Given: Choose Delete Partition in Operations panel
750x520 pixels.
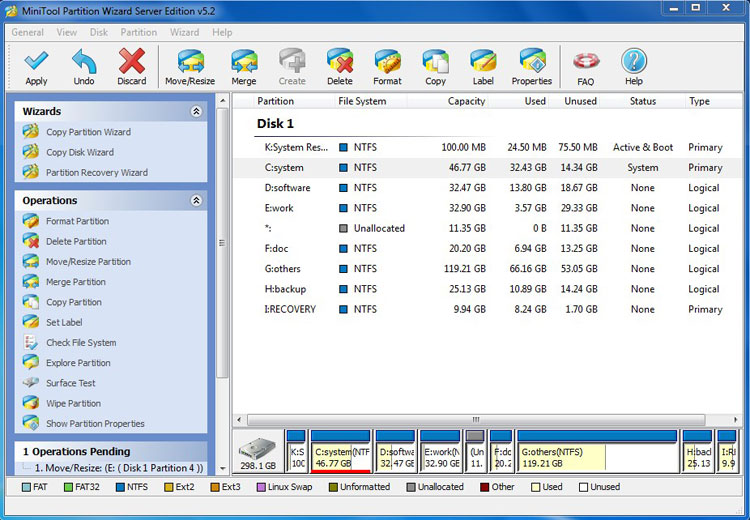Looking at the screenshot, I should pos(76,241).
